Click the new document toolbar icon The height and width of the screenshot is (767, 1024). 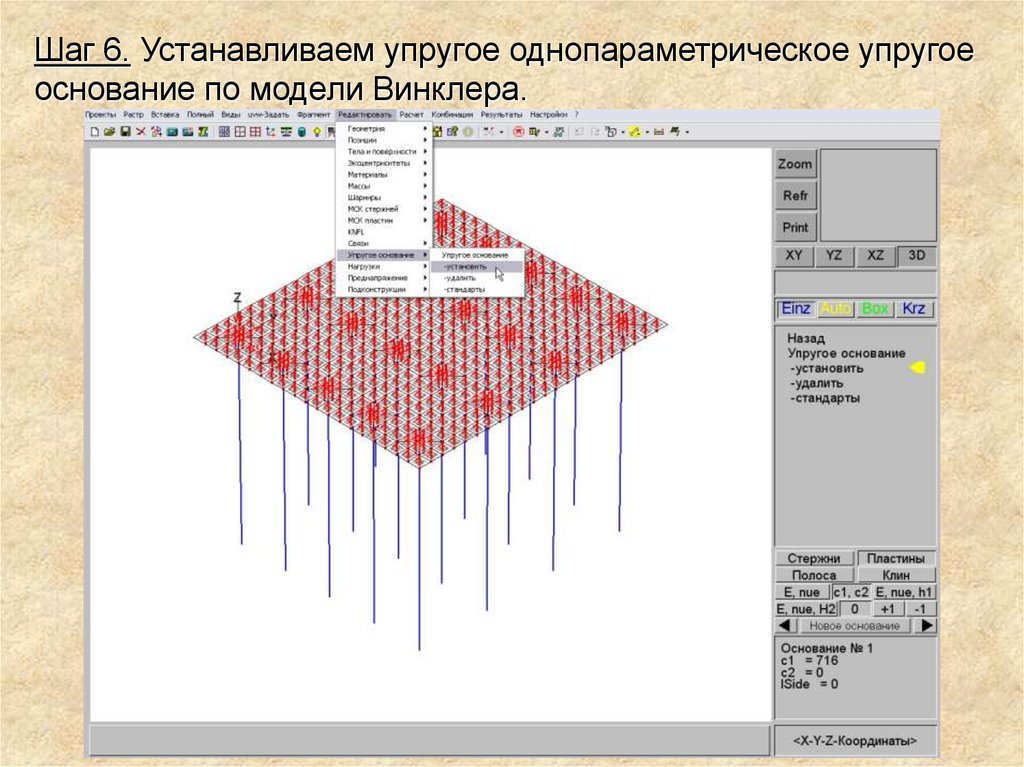pos(95,132)
